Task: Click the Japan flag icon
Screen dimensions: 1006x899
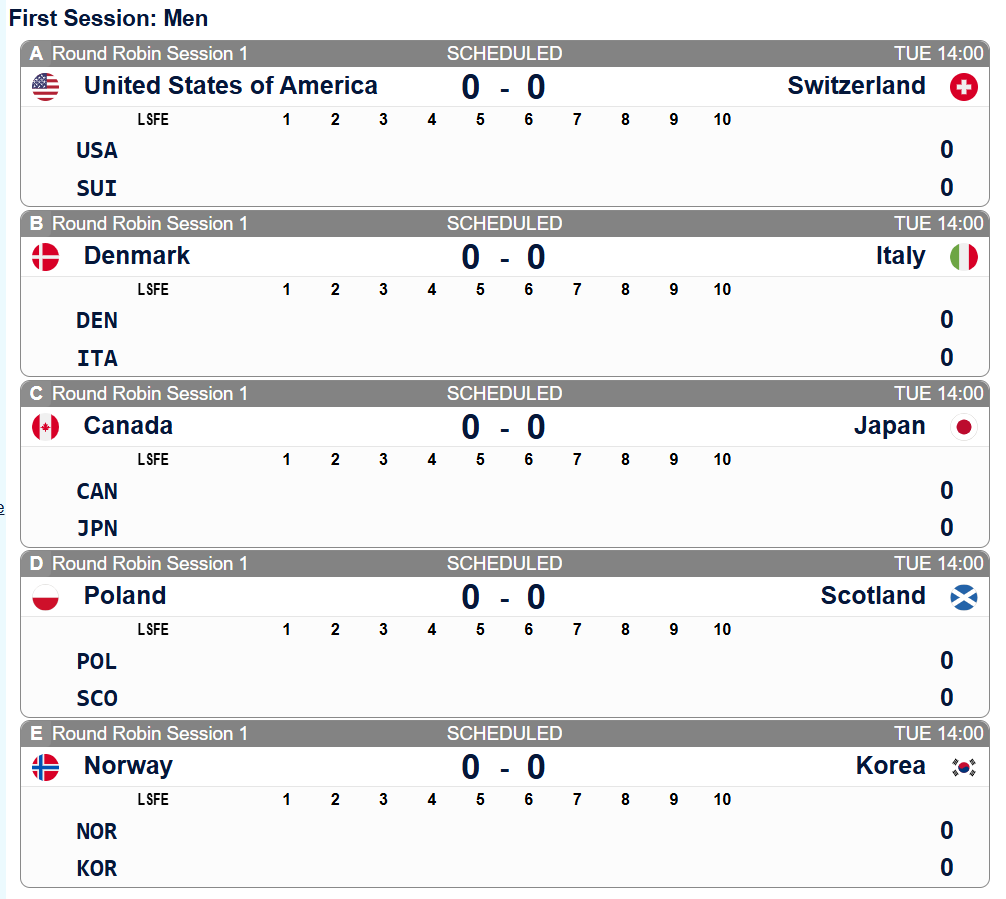Action: click(963, 427)
